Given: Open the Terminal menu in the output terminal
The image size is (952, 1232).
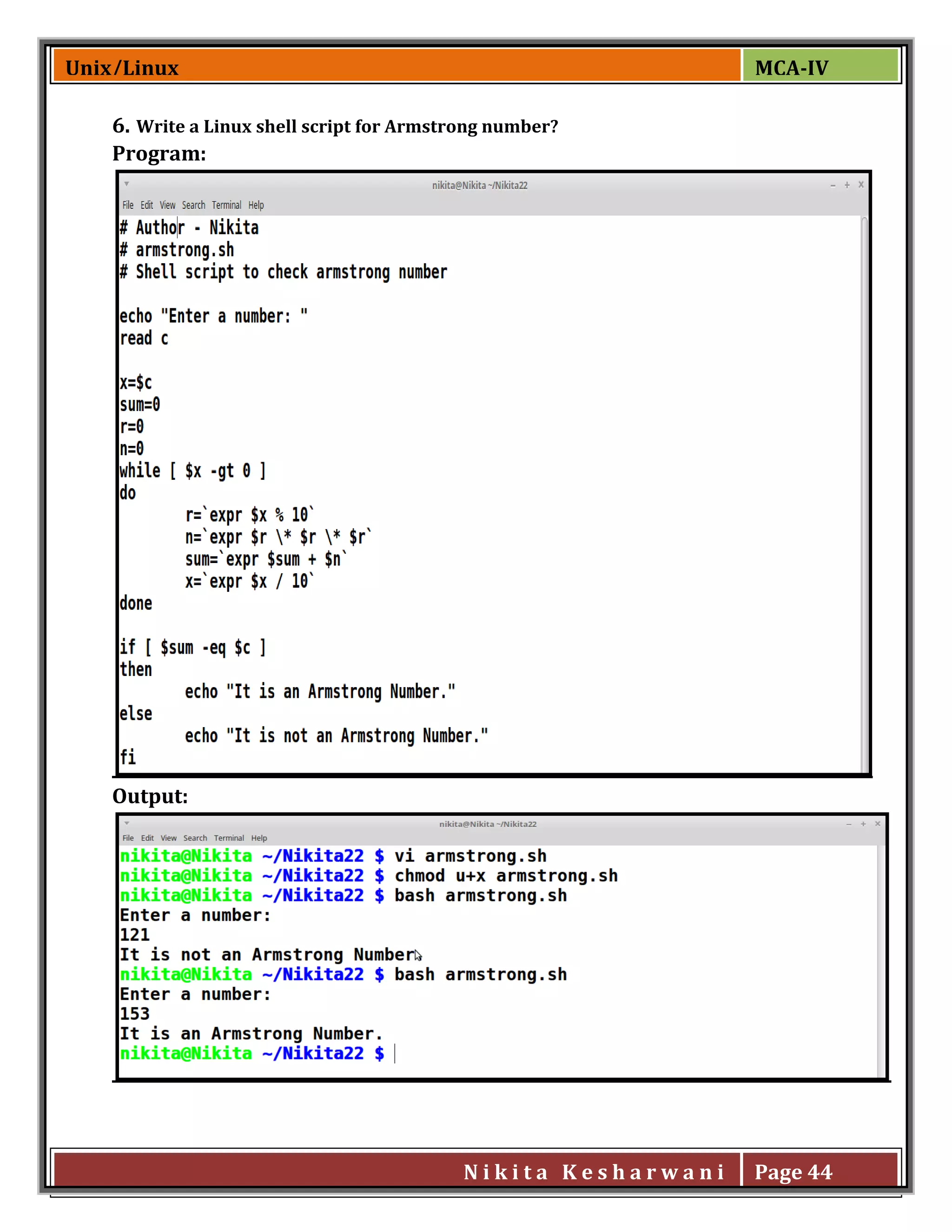Looking at the screenshot, I should 229,838.
